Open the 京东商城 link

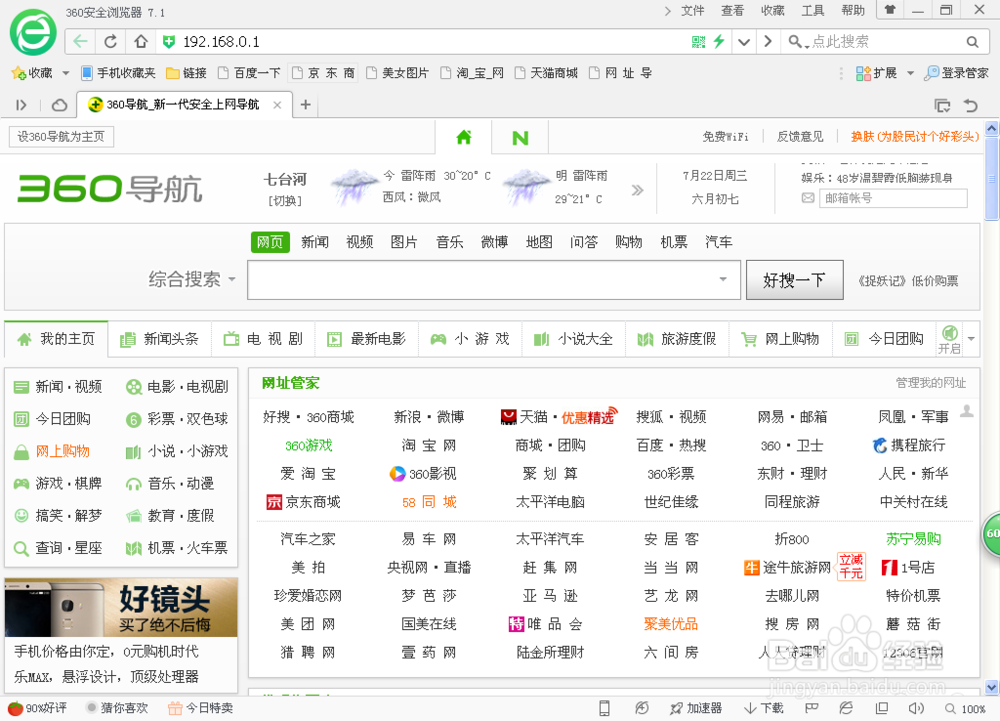(x=304, y=502)
